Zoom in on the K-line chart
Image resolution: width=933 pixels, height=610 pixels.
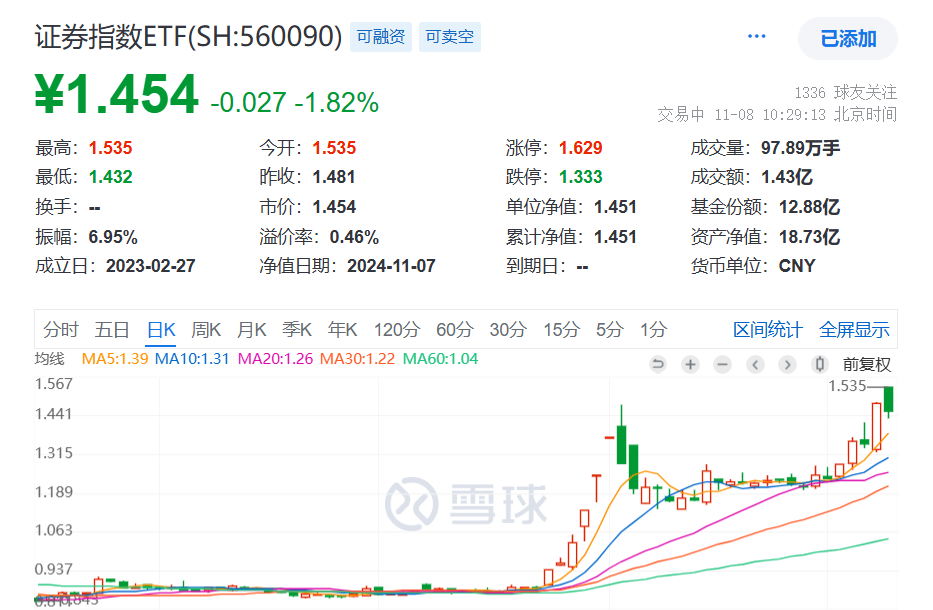tap(690, 365)
